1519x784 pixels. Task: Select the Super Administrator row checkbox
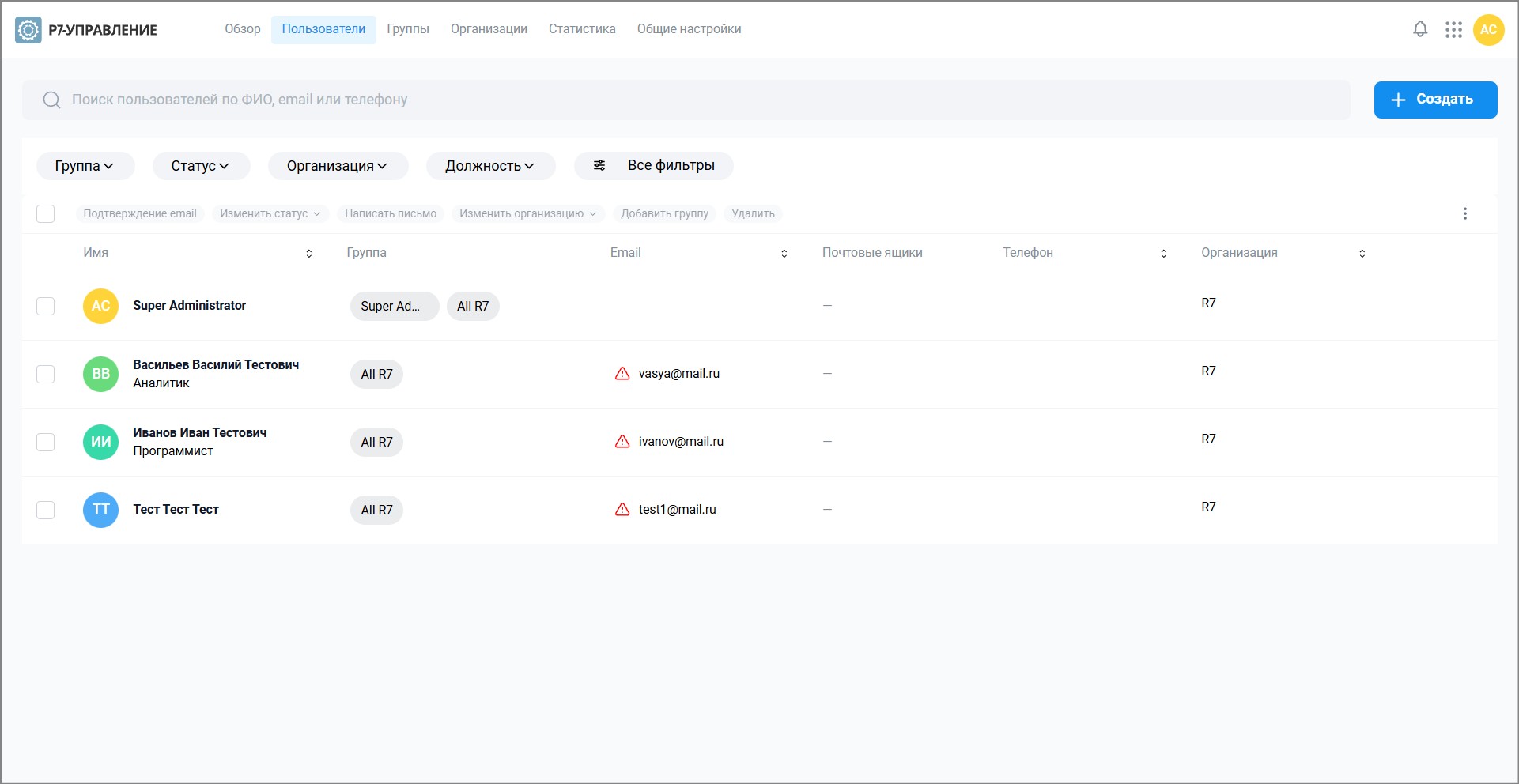[45, 306]
